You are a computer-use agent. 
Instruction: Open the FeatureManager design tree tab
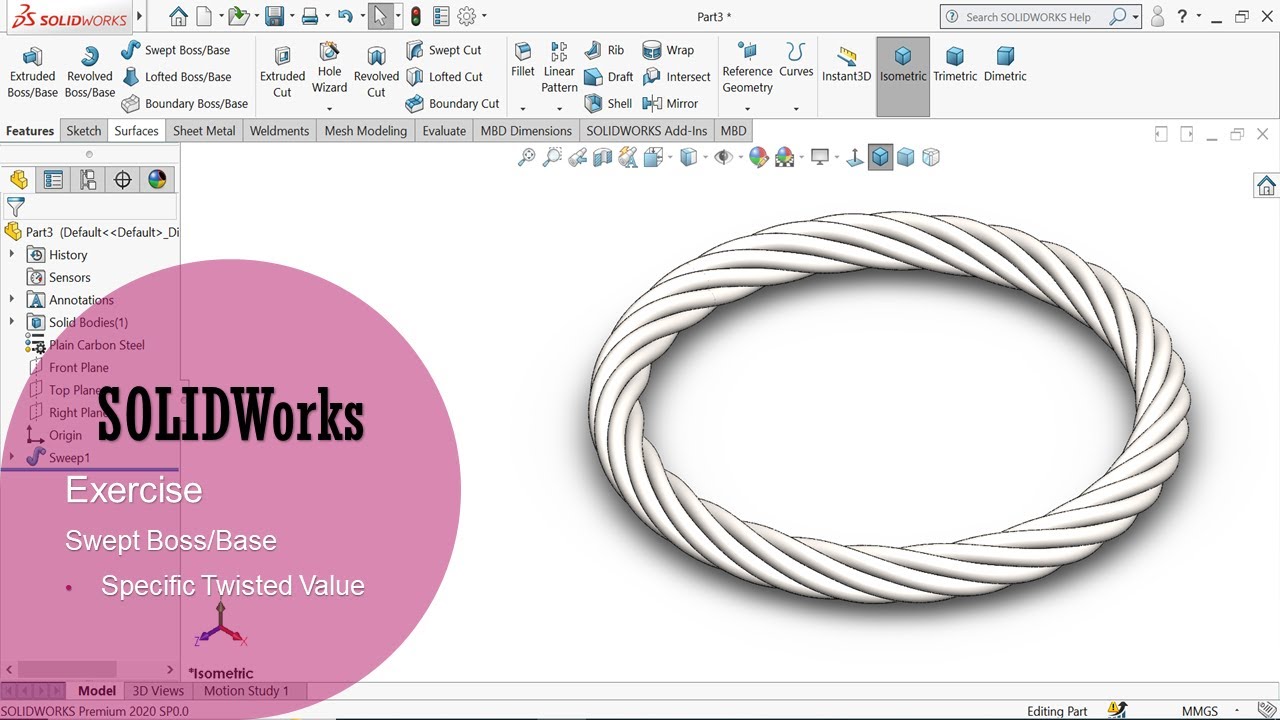[18, 180]
